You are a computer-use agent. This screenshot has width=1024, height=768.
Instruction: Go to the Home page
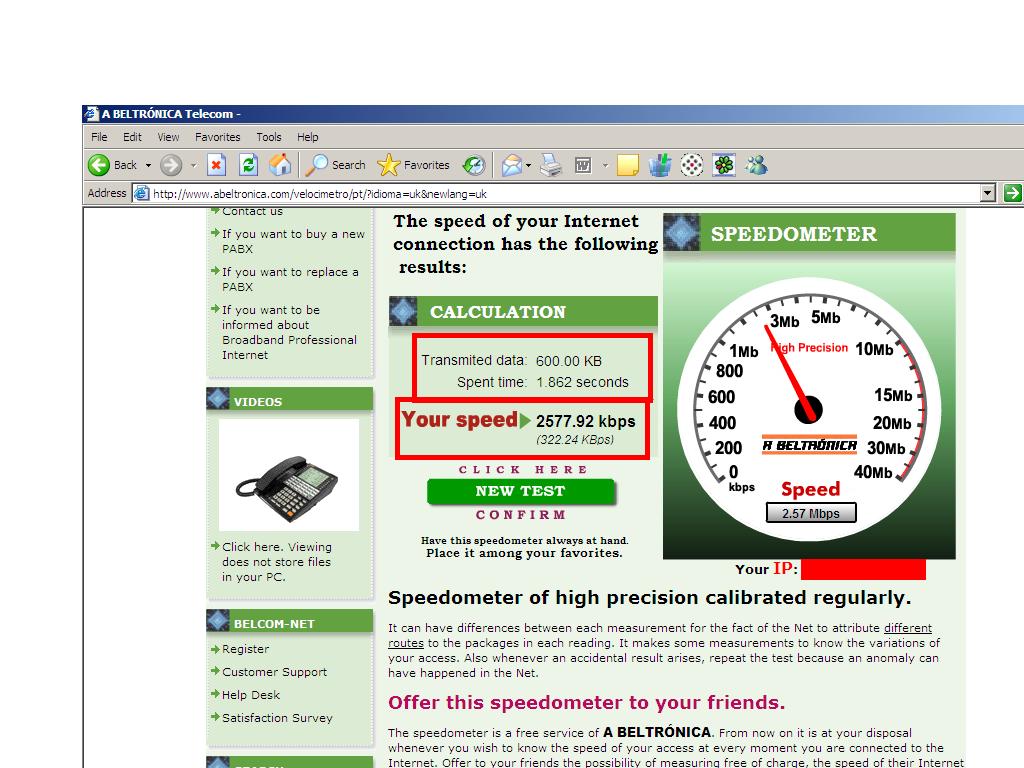280,165
